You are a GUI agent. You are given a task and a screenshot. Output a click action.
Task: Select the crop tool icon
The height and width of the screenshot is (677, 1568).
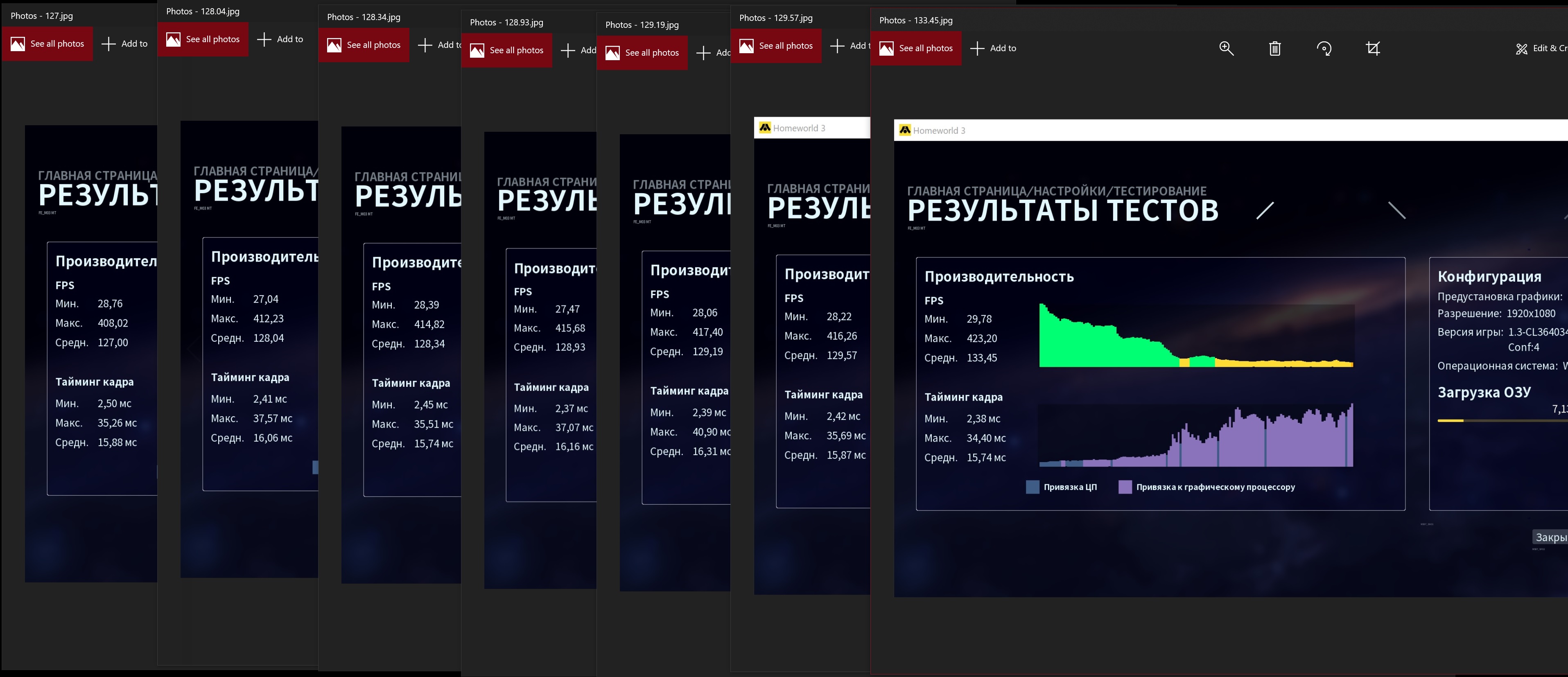tap(1373, 49)
